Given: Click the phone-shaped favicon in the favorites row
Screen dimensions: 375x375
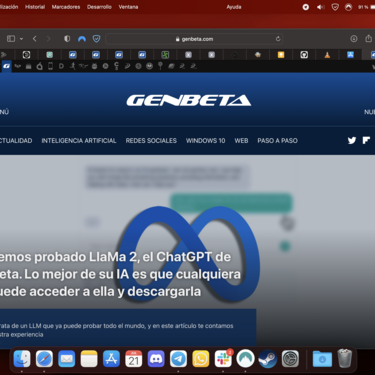Looking at the screenshot, I should tap(50, 66).
